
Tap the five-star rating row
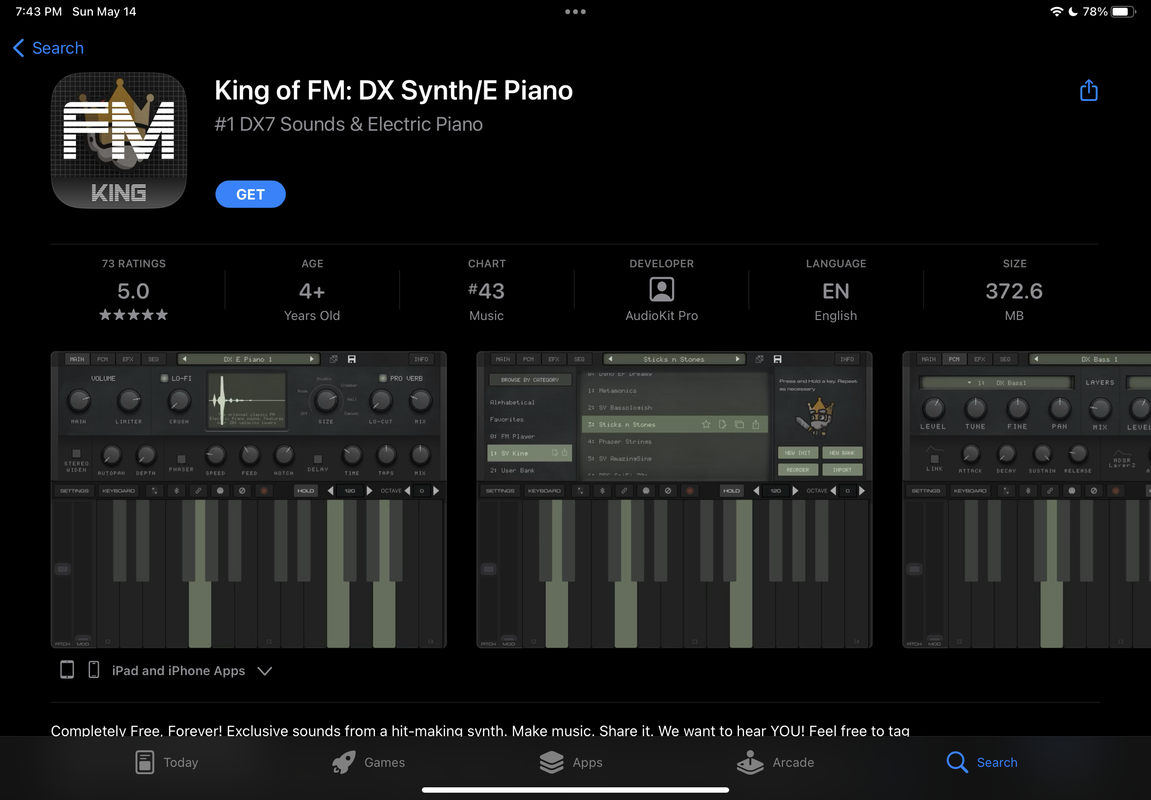[134, 315]
